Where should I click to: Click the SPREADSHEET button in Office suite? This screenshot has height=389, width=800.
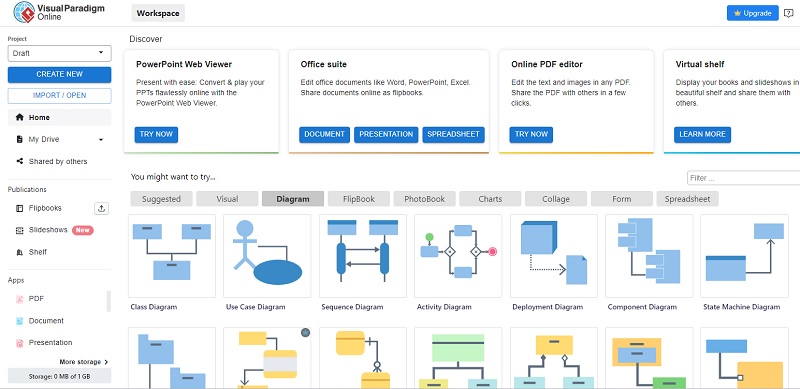(x=454, y=135)
